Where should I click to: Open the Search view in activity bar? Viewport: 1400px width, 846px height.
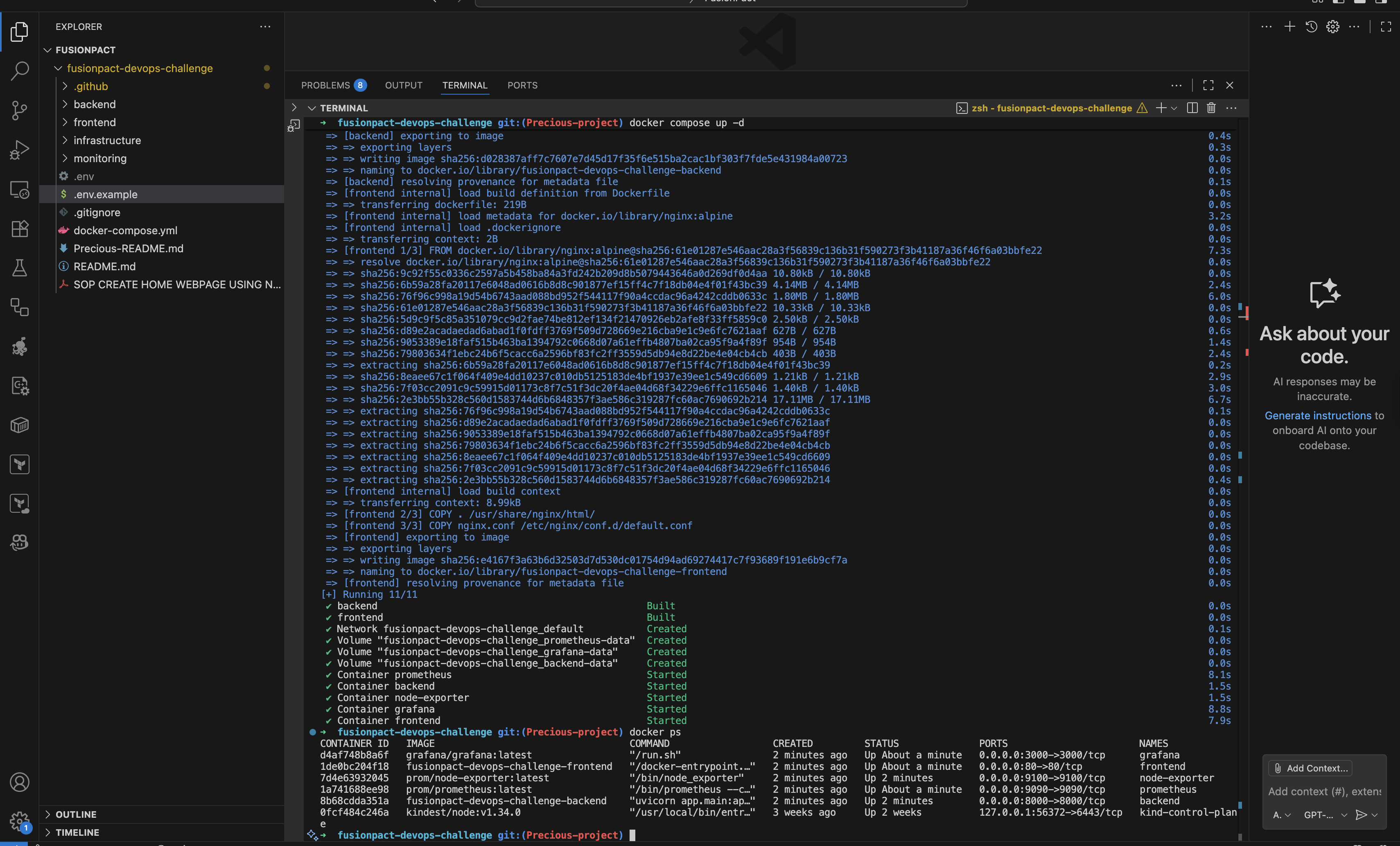click(20, 71)
